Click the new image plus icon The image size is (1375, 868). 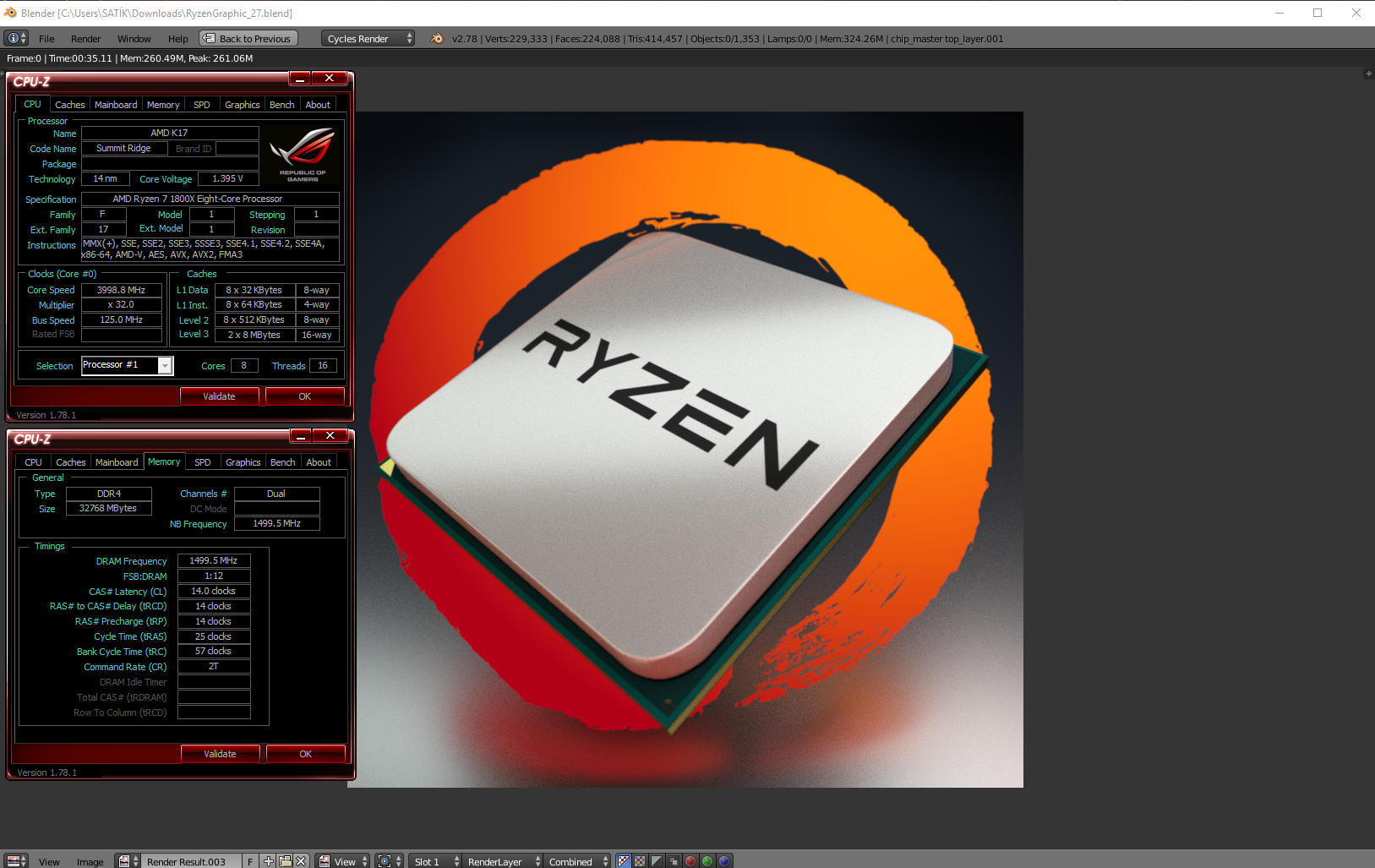(x=269, y=861)
